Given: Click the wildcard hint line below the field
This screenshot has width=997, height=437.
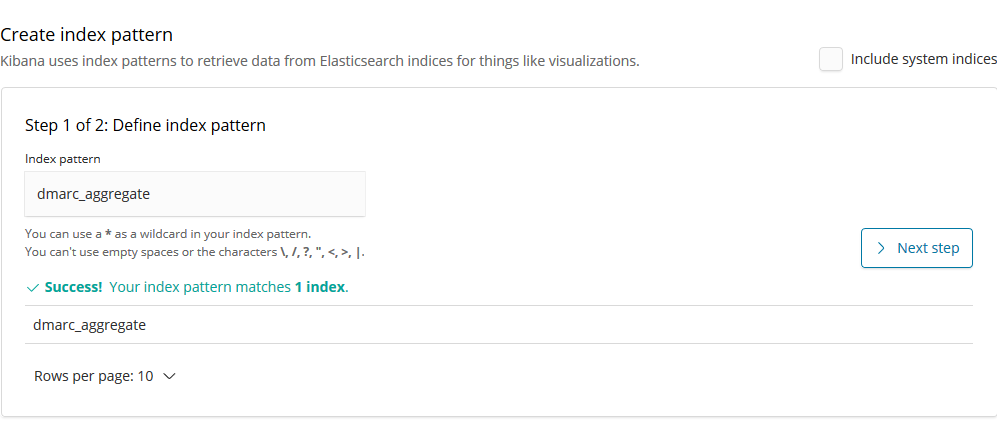Looking at the screenshot, I should pos(168,234).
